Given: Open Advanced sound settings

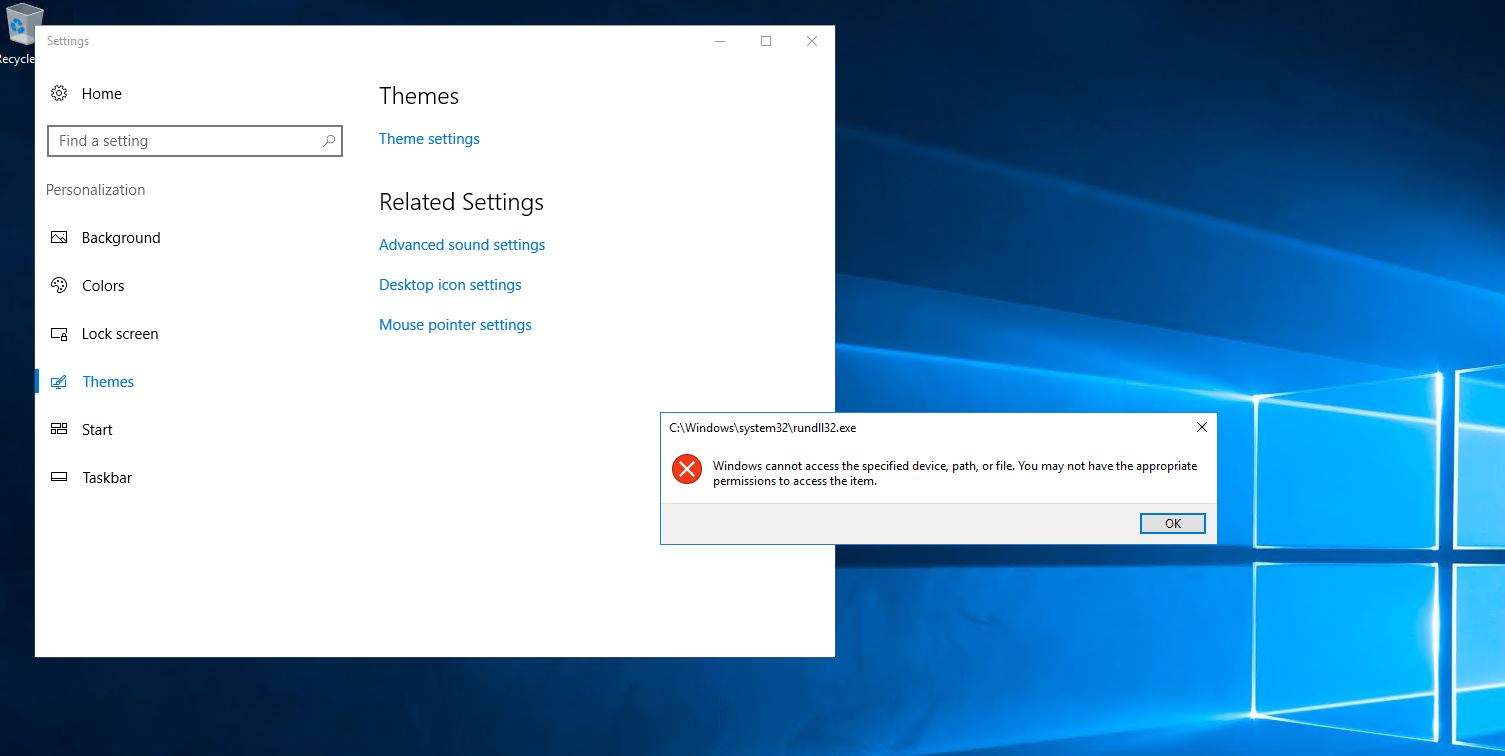Looking at the screenshot, I should (461, 244).
